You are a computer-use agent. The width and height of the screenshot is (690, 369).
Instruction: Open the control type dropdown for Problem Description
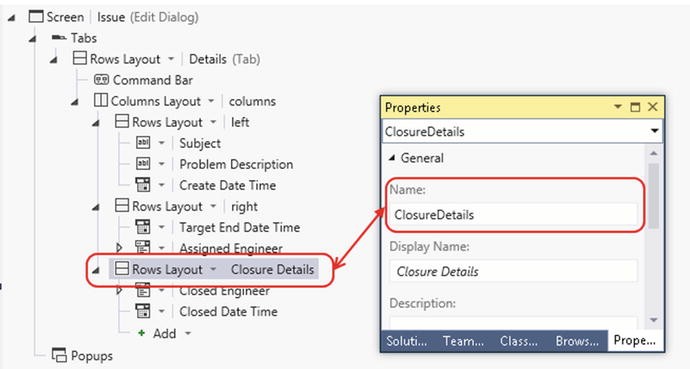tap(161, 164)
